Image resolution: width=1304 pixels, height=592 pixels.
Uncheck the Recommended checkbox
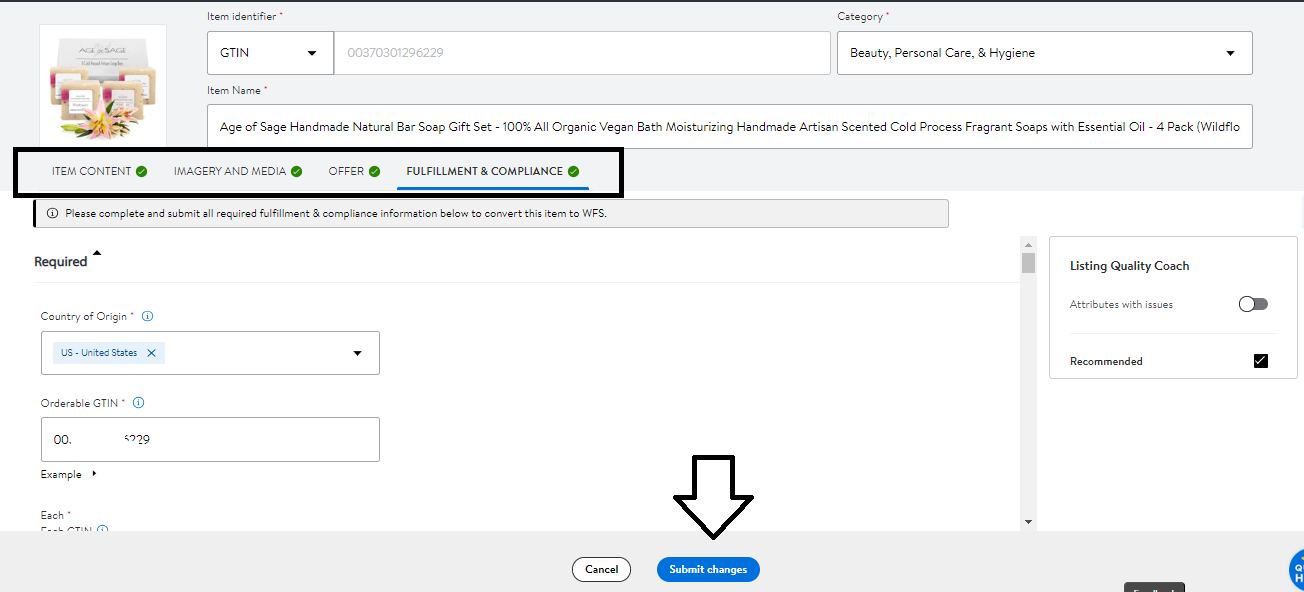coord(1260,361)
